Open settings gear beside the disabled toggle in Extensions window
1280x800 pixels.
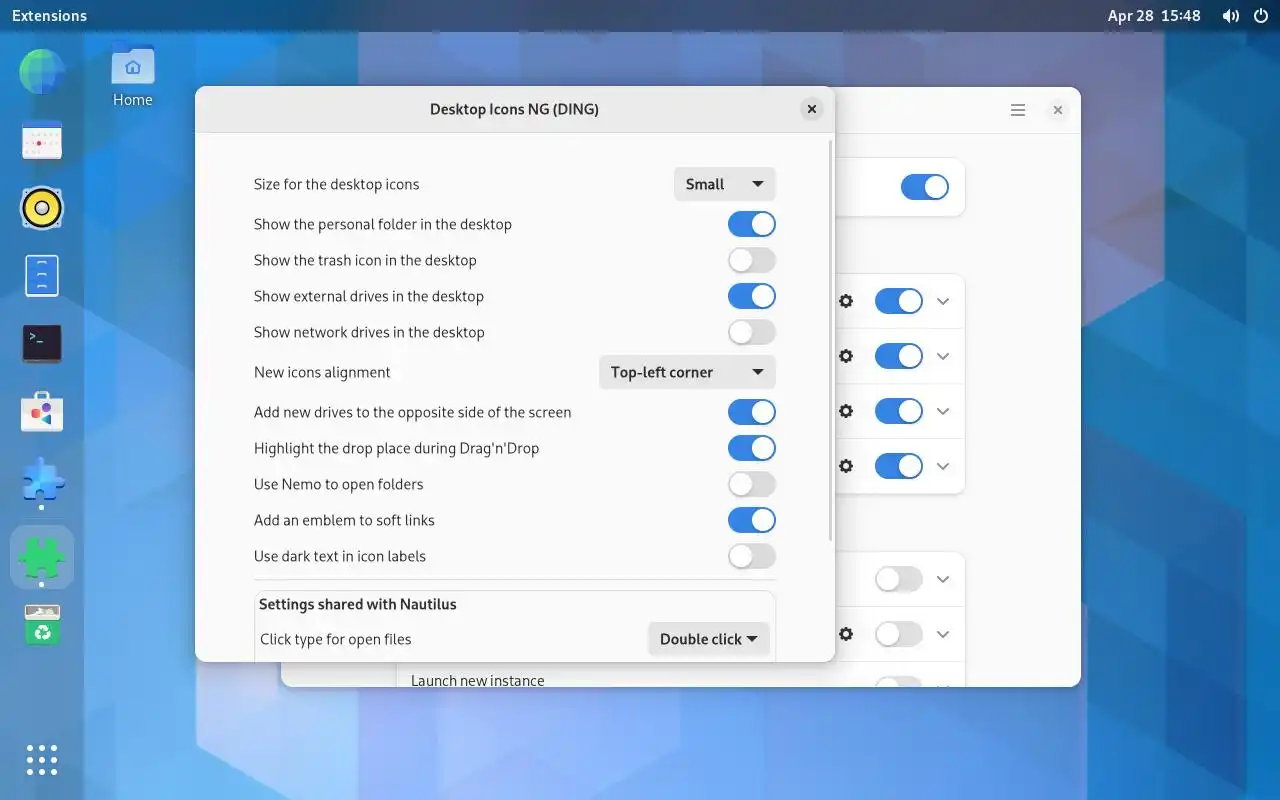(846, 634)
